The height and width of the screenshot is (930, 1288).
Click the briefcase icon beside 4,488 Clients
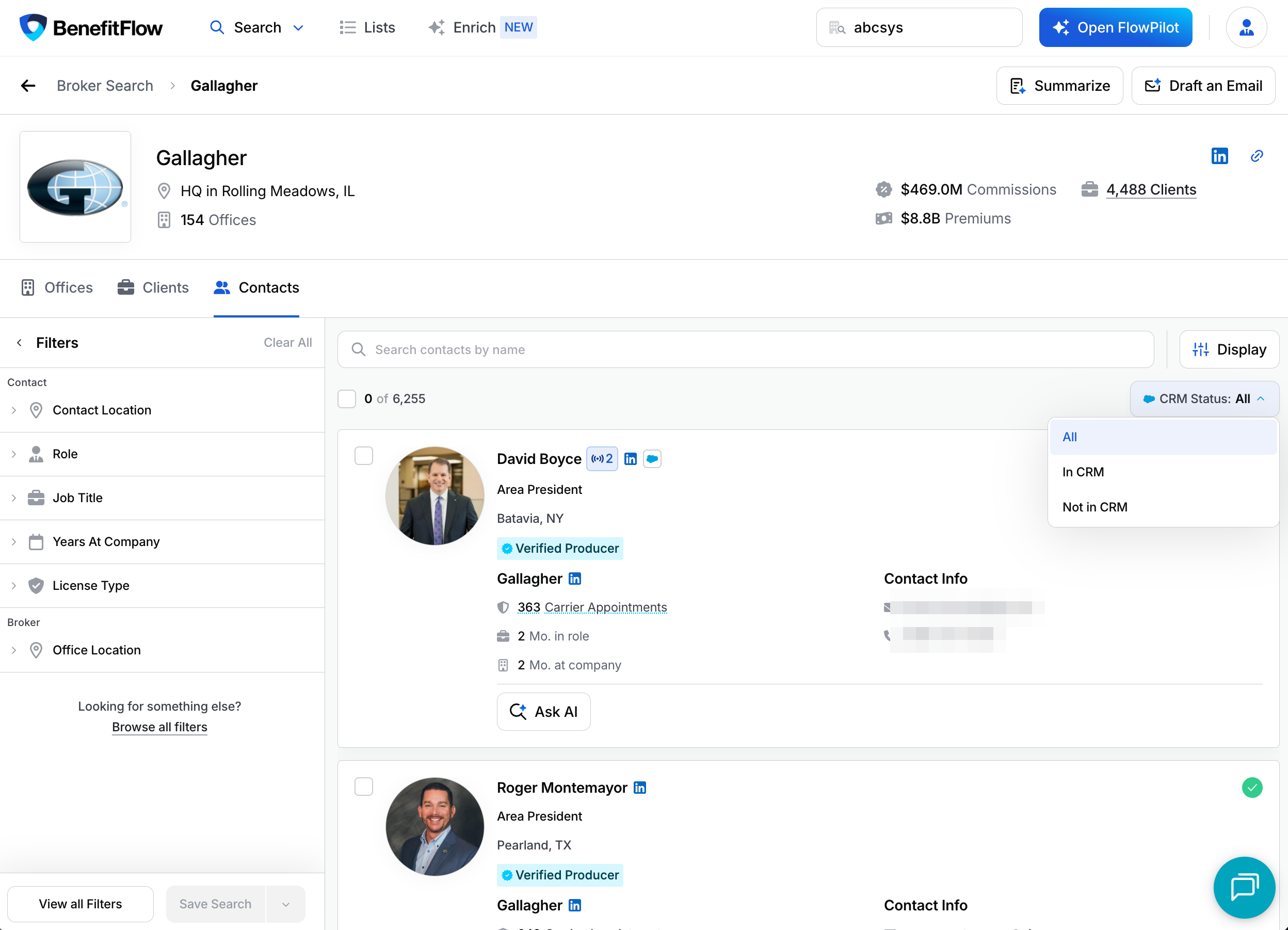pyautogui.click(x=1089, y=189)
